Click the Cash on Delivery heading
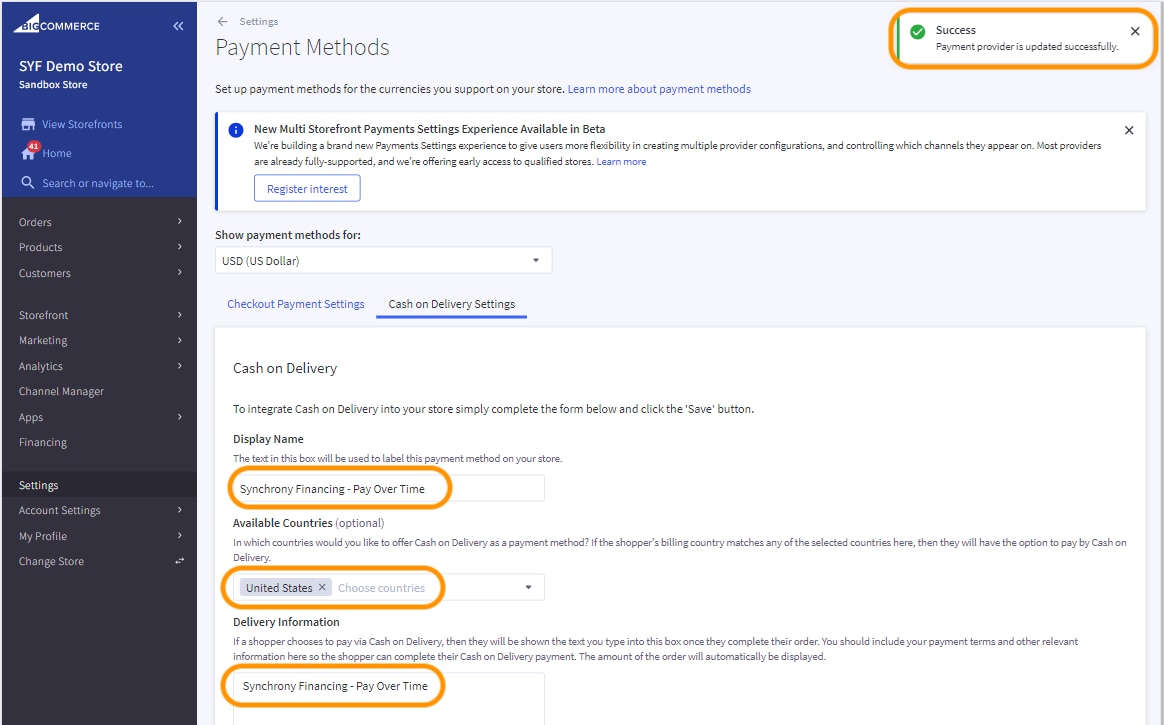This screenshot has height=725, width=1164. tap(285, 368)
